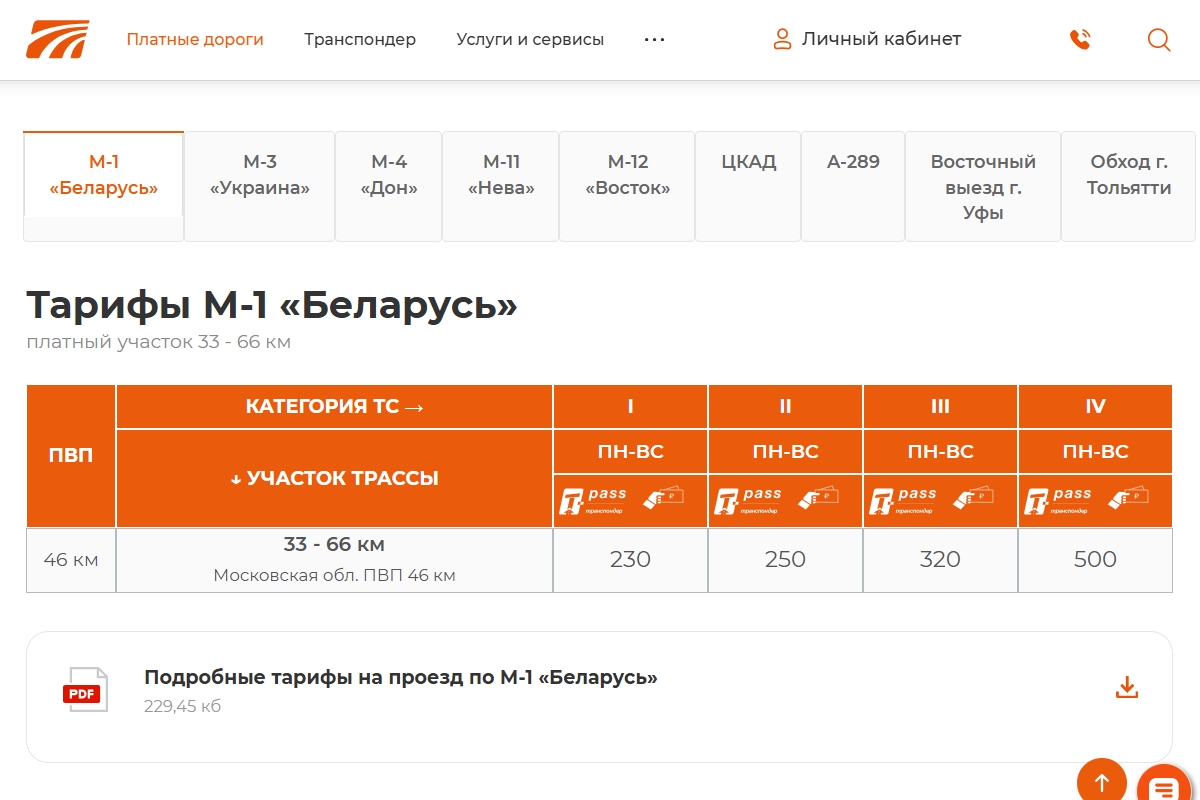
Task: Click the category IV header cell
Action: pos(1095,407)
